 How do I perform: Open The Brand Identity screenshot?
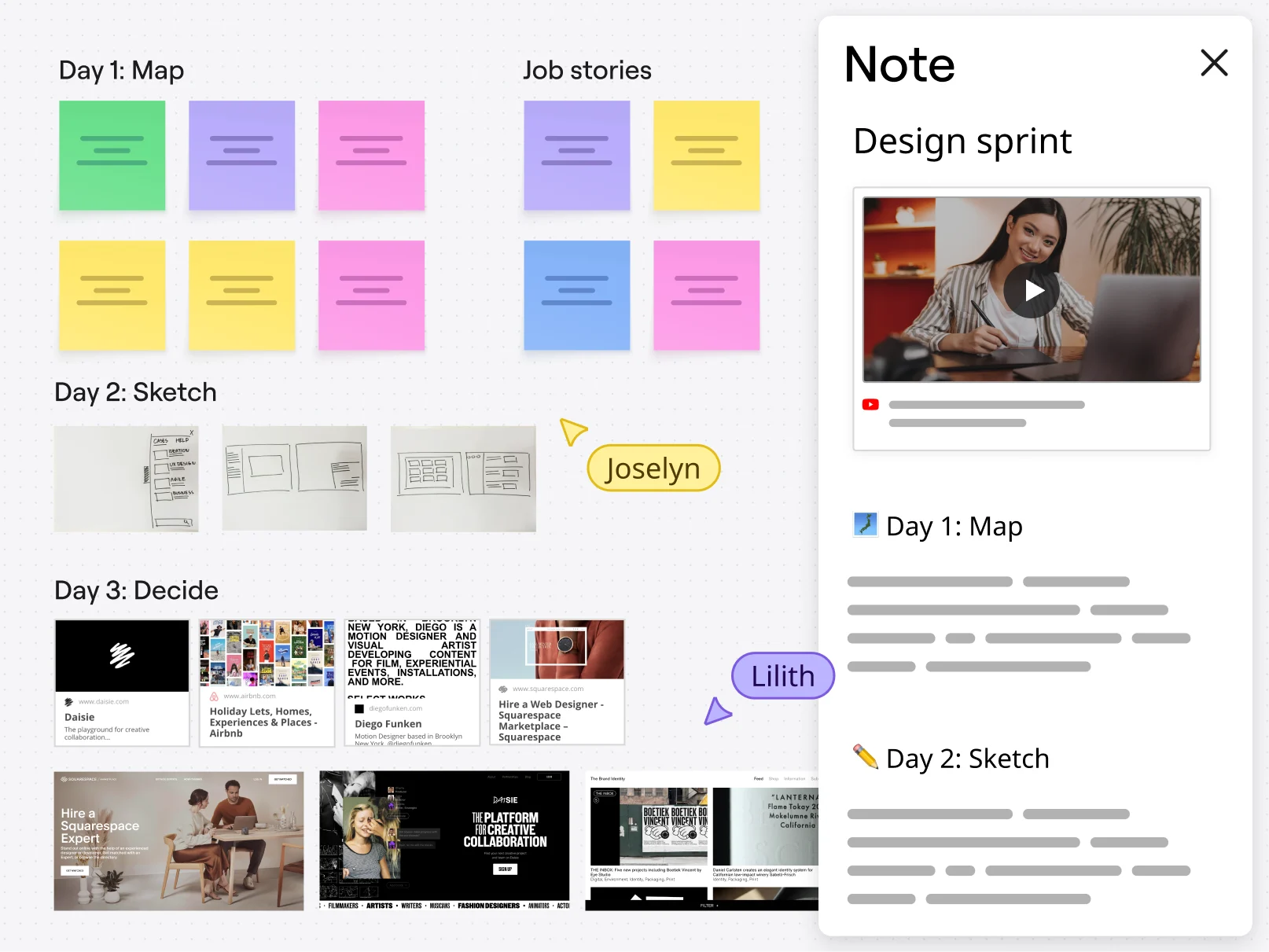(x=702, y=841)
